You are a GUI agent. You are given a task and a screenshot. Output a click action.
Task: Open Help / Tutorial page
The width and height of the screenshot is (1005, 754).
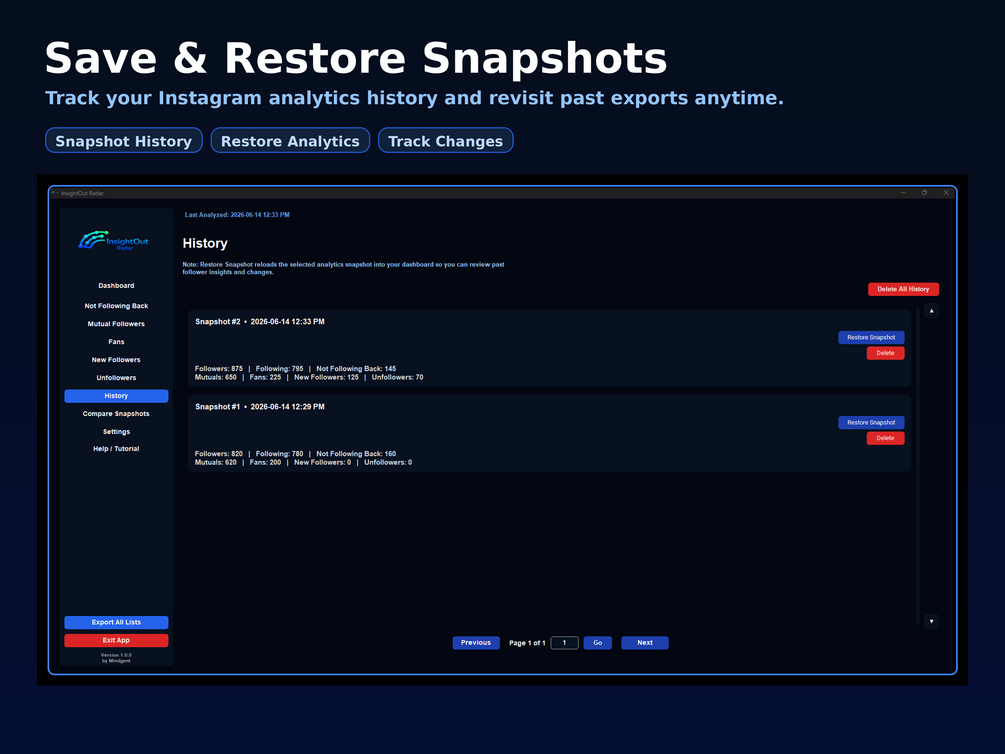[116, 449]
